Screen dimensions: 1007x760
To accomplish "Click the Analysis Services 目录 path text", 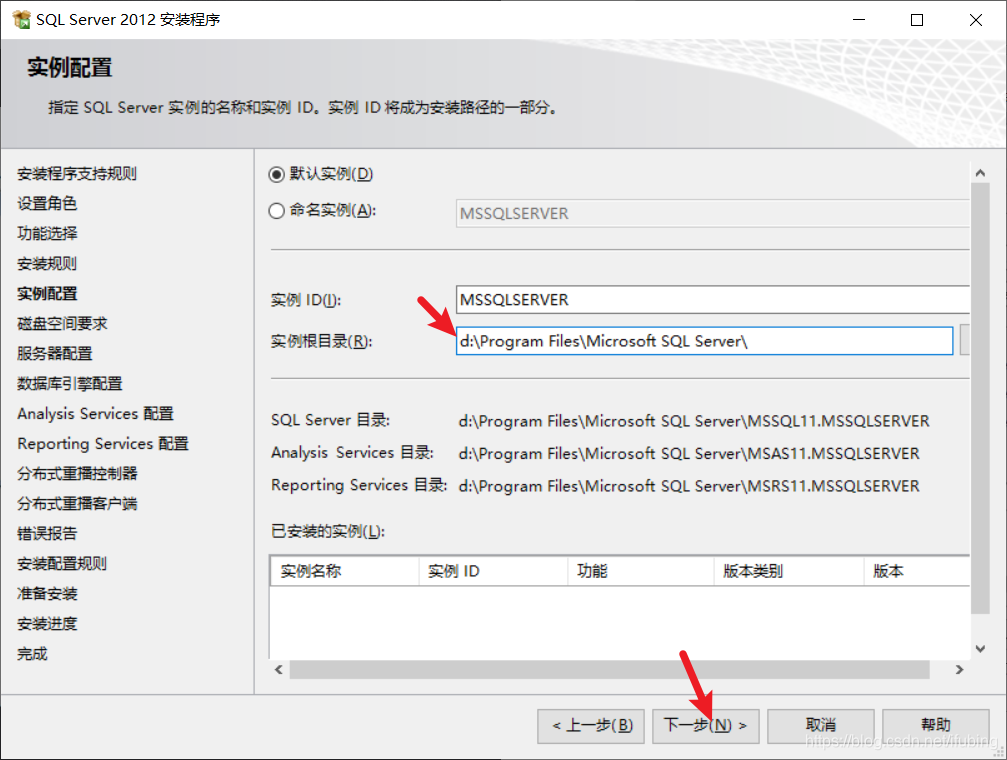I will click(688, 454).
